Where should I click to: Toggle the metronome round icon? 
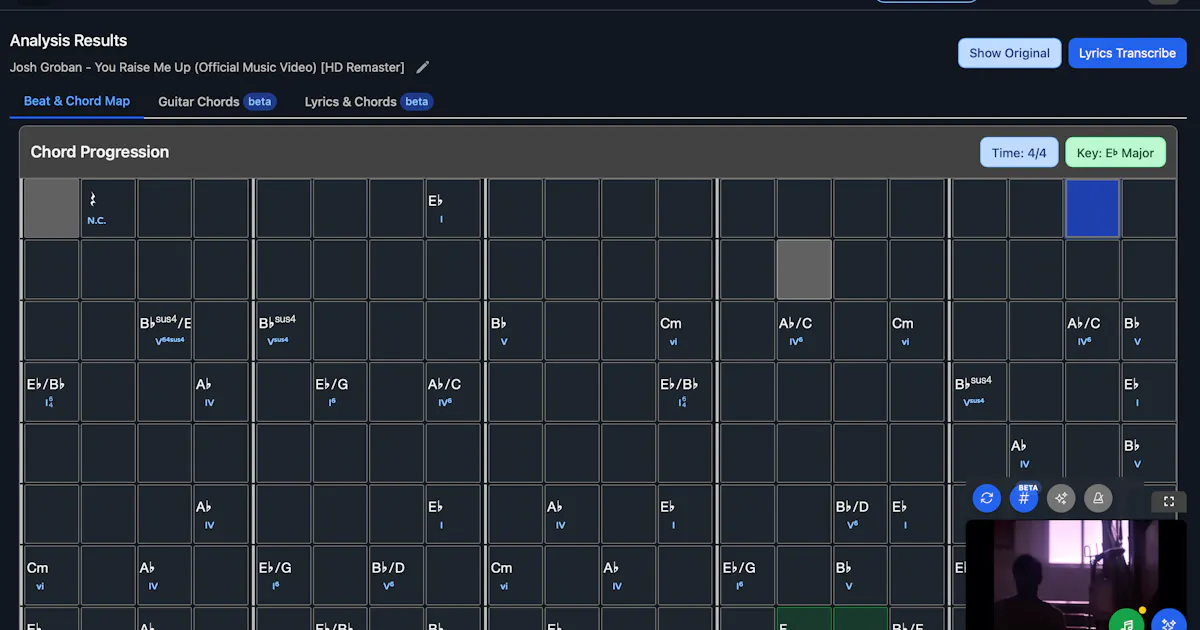pos(1098,498)
